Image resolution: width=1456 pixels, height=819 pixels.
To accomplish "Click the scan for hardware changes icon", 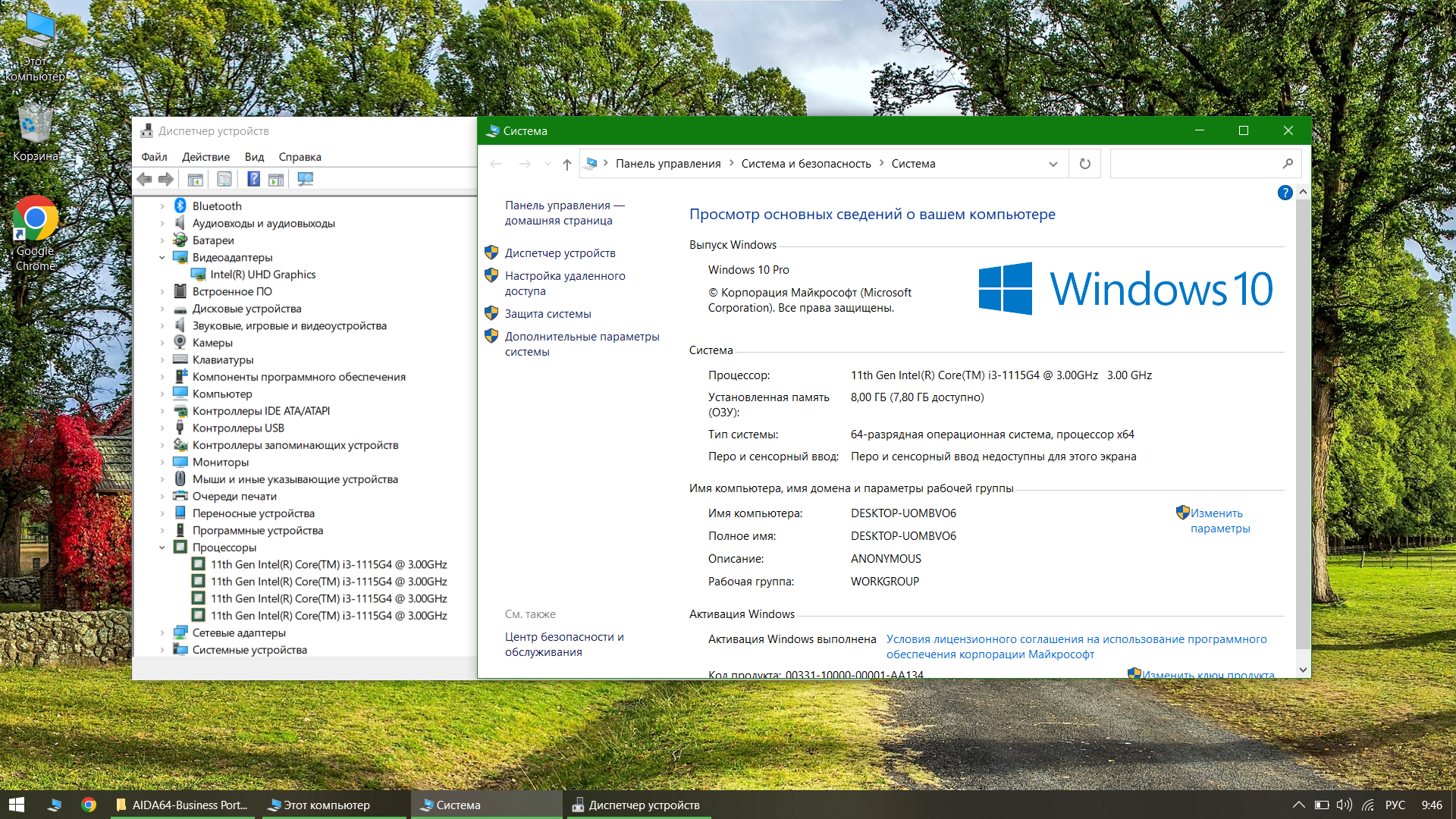I will click(305, 180).
